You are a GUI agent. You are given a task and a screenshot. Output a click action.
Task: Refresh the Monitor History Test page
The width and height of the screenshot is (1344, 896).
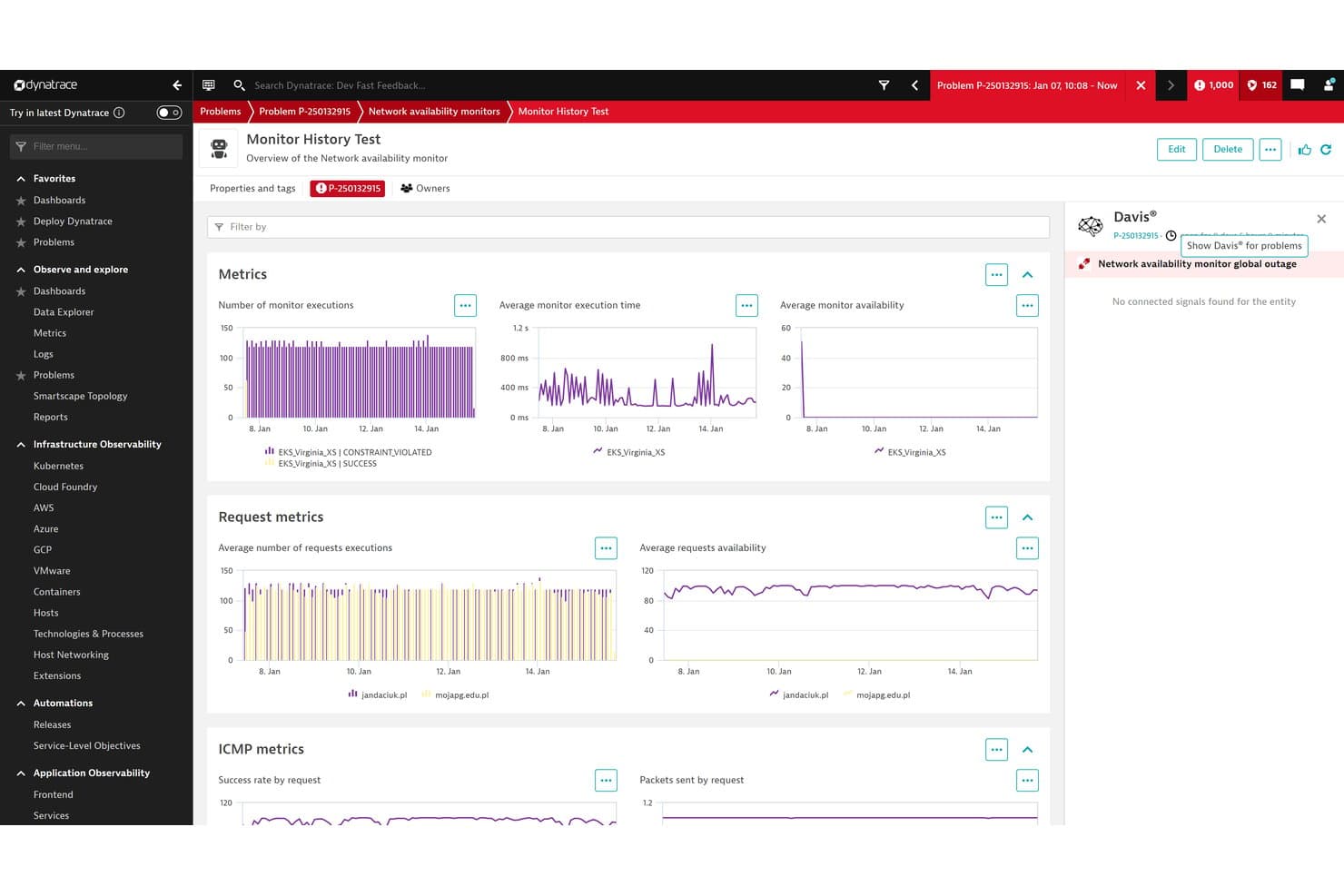coord(1326,150)
